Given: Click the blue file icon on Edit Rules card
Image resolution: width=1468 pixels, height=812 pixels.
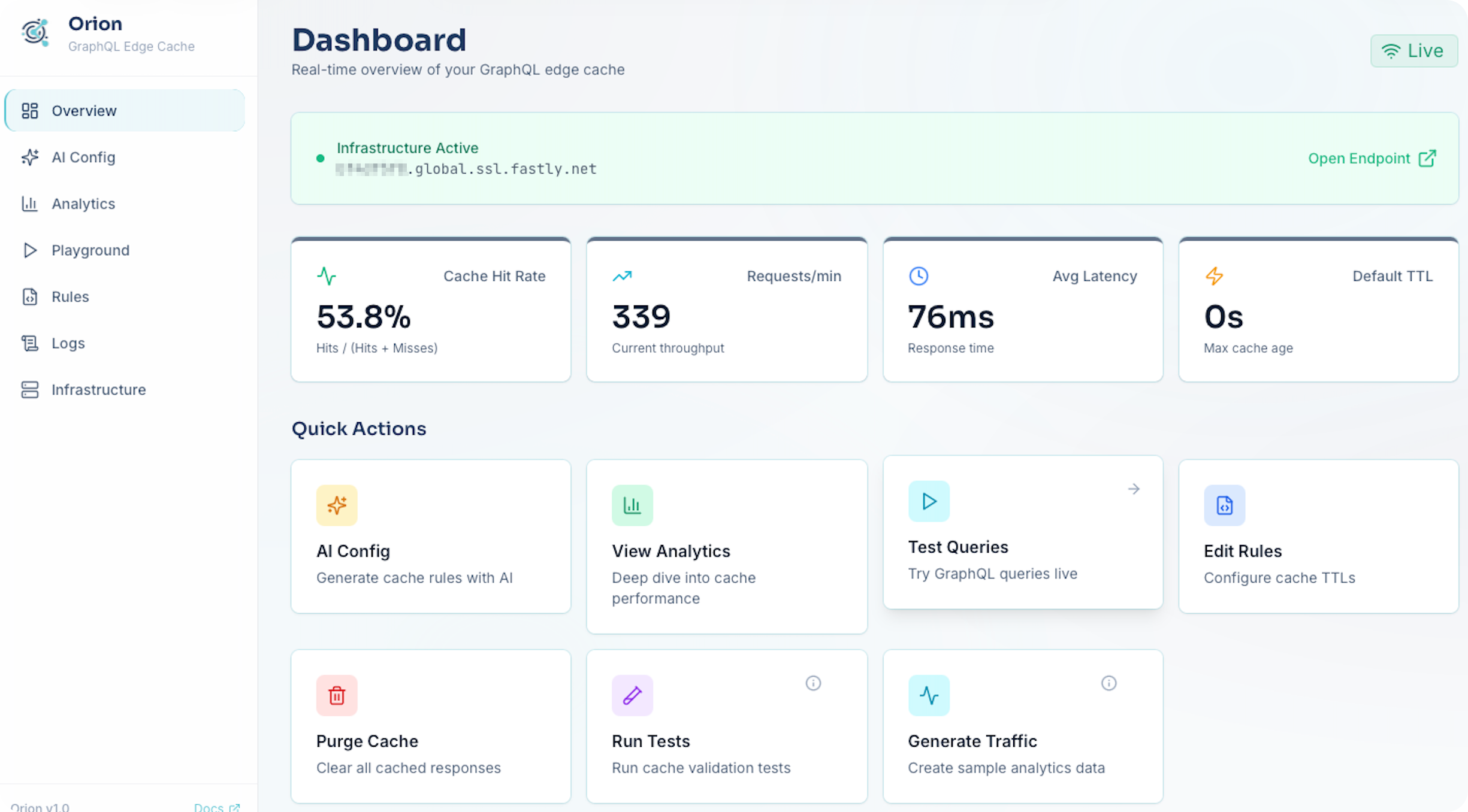Looking at the screenshot, I should coord(1224,505).
